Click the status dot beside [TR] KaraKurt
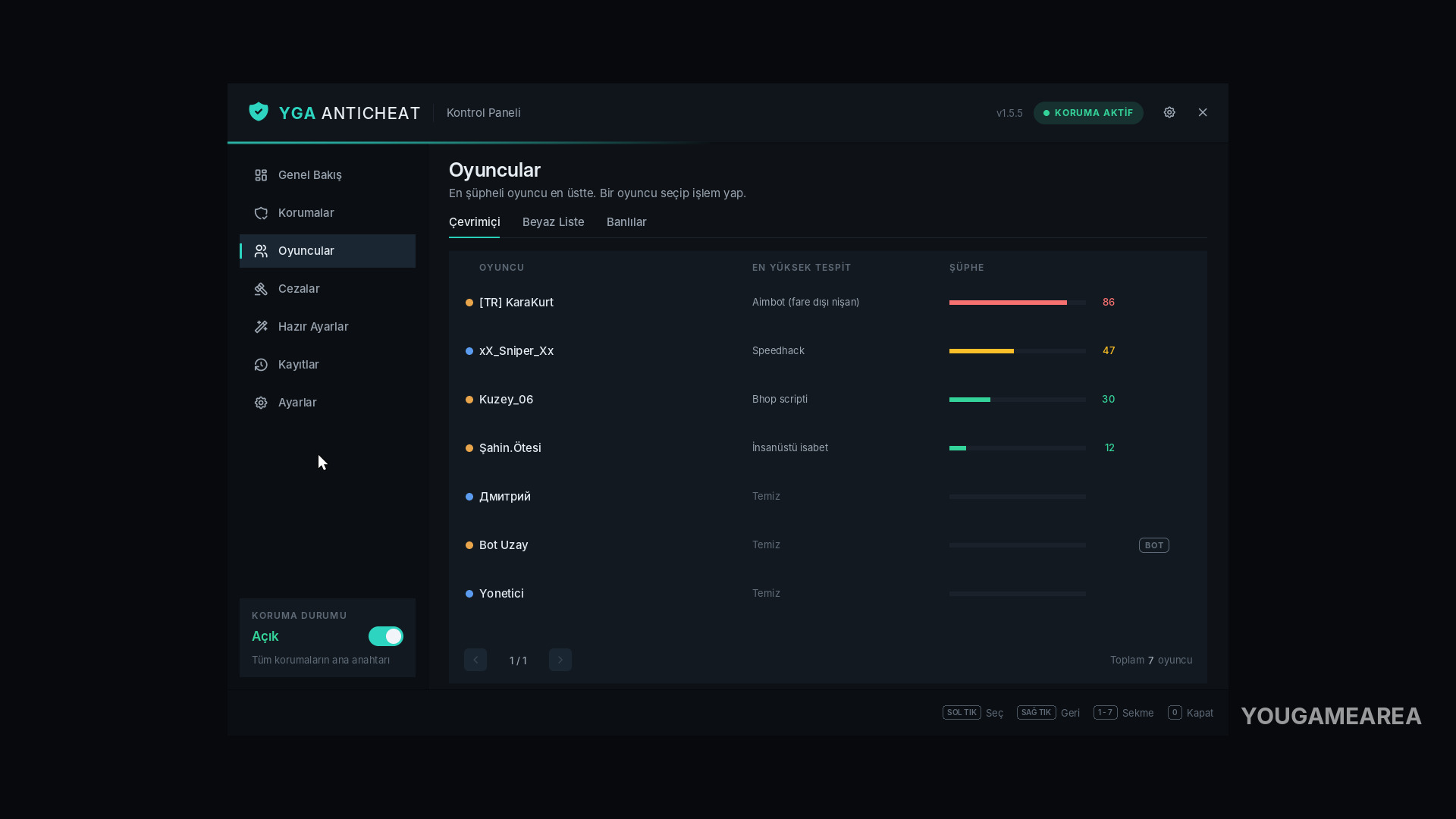Image resolution: width=1456 pixels, height=819 pixels. [469, 303]
